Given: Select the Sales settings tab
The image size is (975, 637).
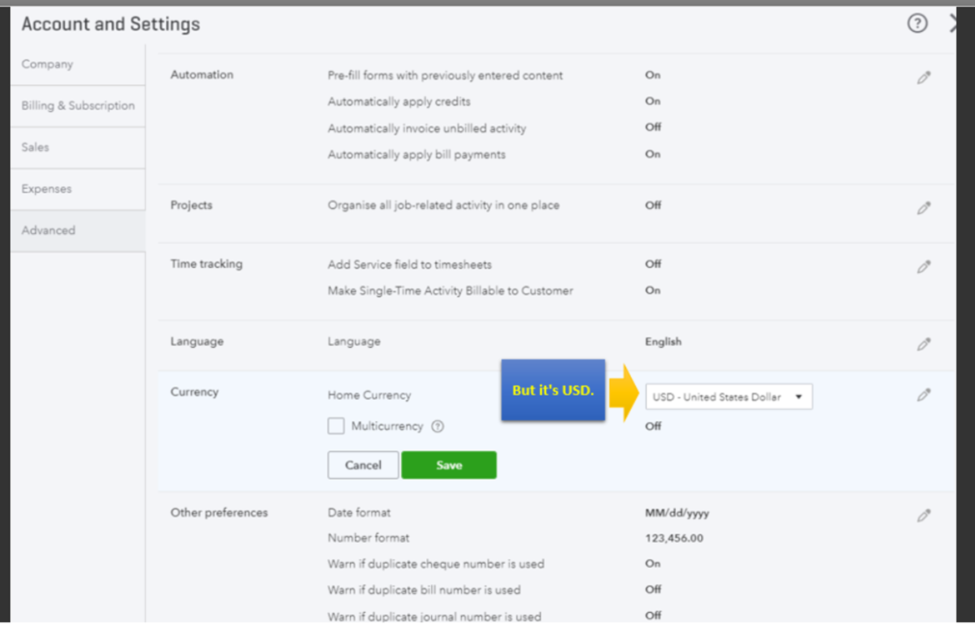Looking at the screenshot, I should (x=36, y=147).
